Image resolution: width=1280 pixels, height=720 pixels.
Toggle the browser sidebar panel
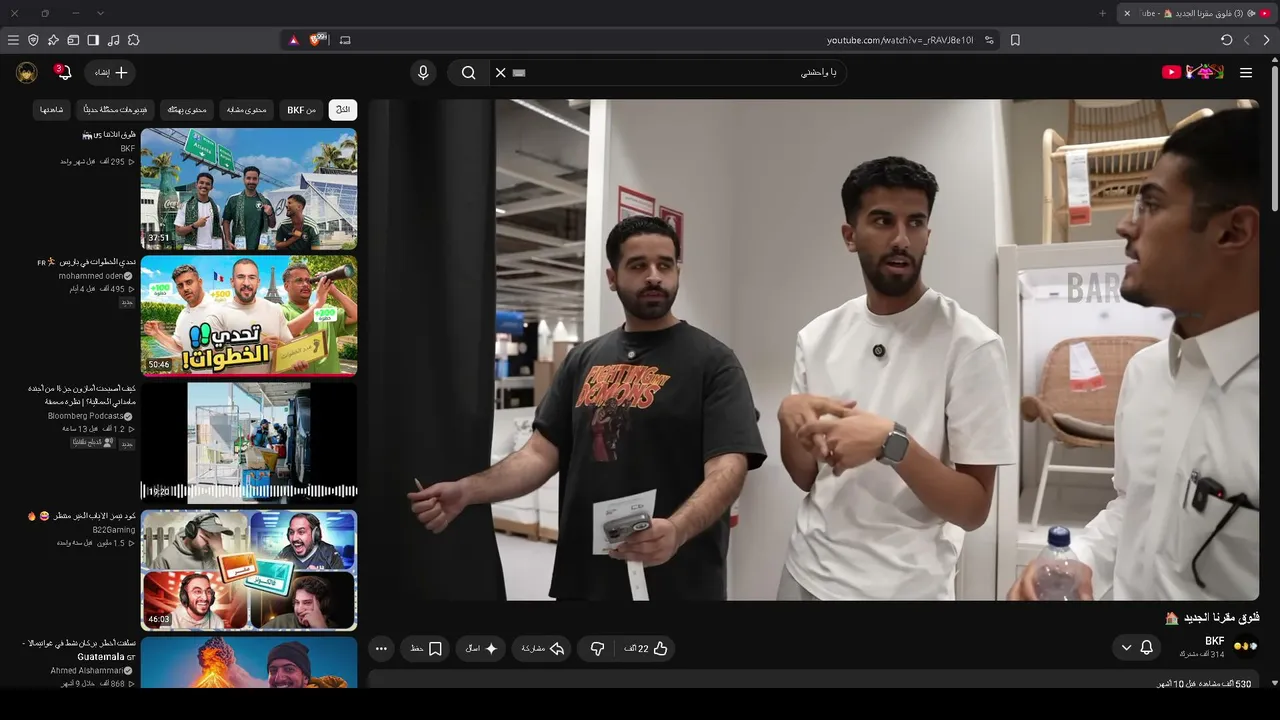coord(93,40)
